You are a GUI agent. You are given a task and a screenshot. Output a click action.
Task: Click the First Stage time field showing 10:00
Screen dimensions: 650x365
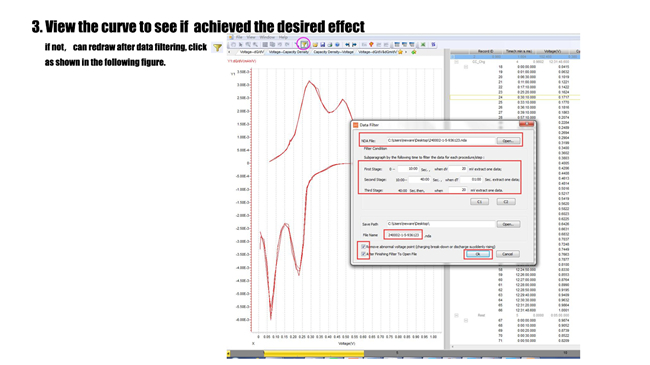point(408,169)
